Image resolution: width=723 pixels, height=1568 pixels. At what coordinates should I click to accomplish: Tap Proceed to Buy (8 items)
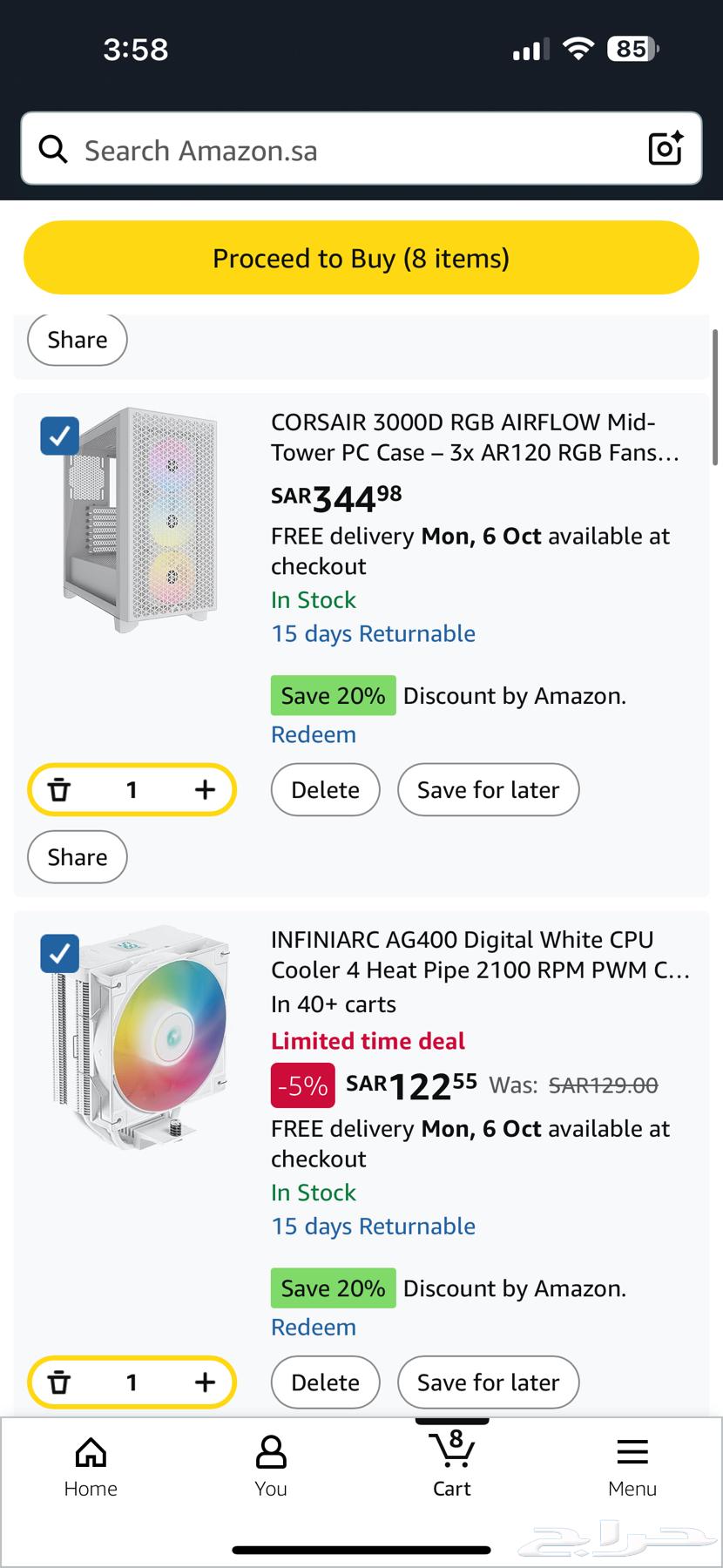click(x=361, y=258)
